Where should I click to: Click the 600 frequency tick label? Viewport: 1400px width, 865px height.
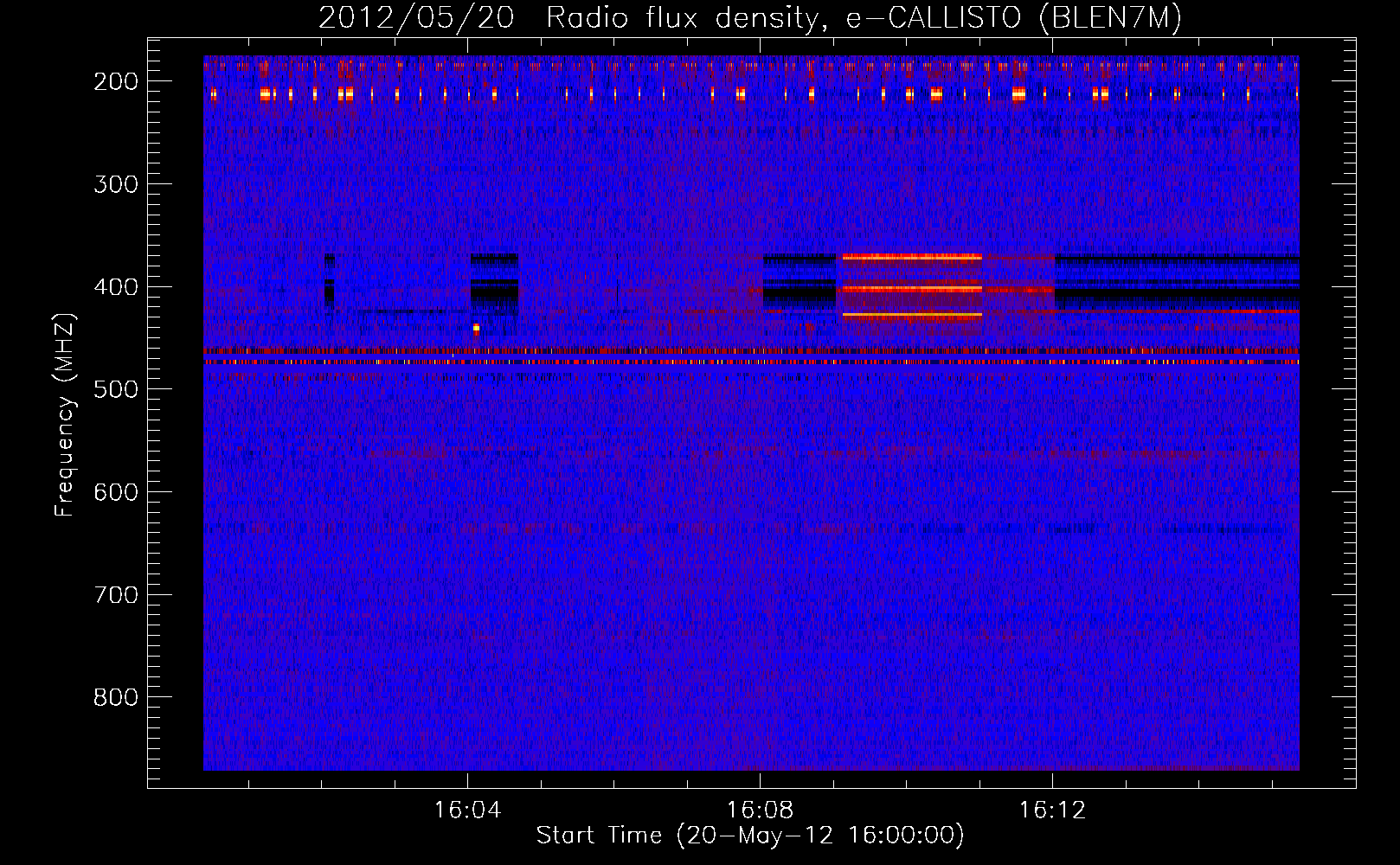(116, 492)
